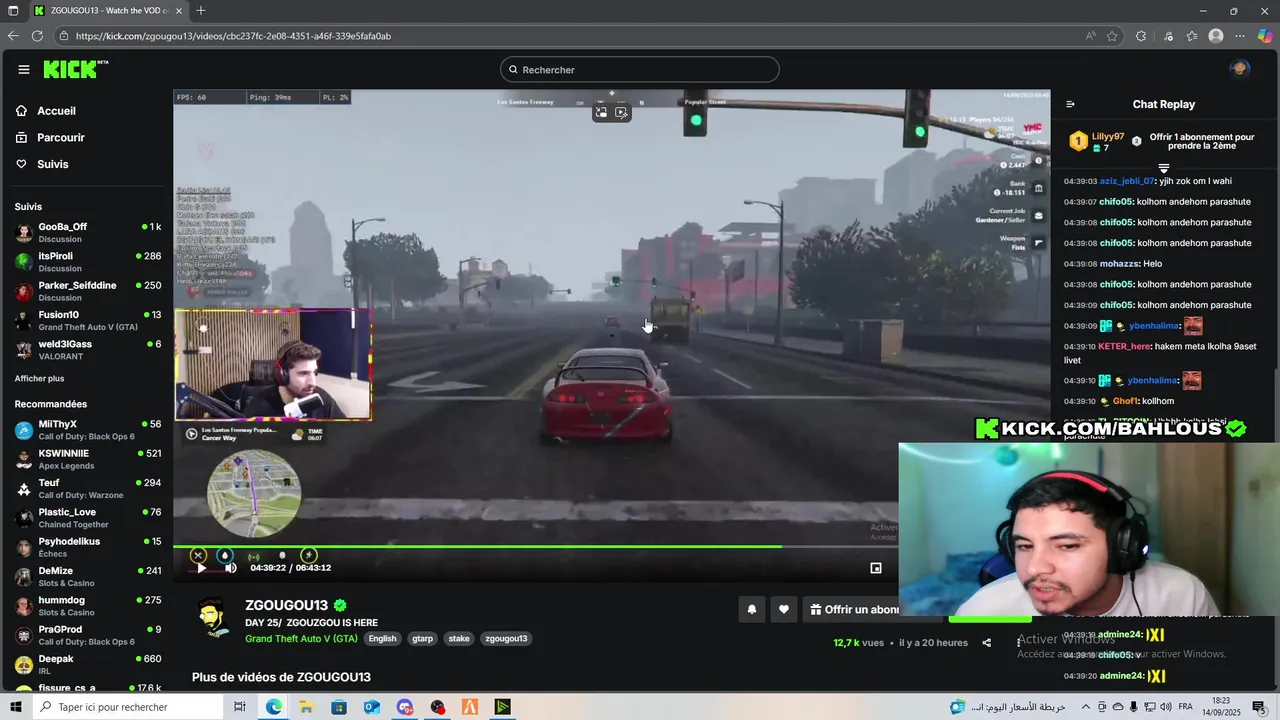Open Microsoft Edge from taskbar

273,707
